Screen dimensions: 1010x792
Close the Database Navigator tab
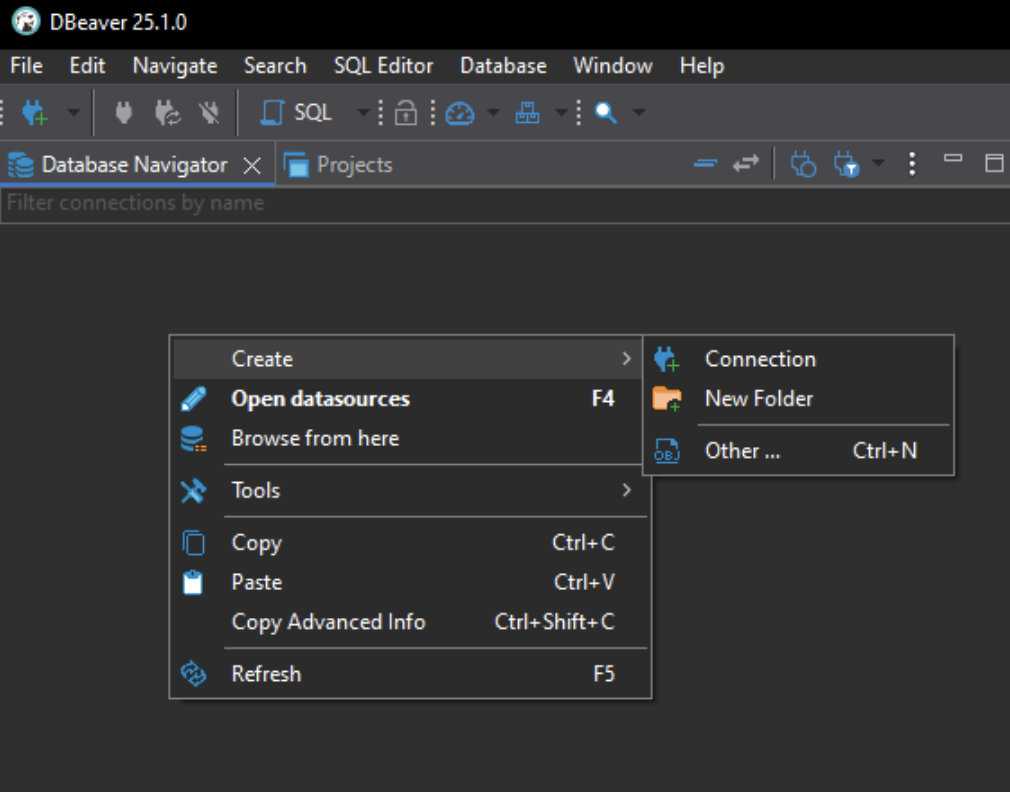(x=252, y=165)
